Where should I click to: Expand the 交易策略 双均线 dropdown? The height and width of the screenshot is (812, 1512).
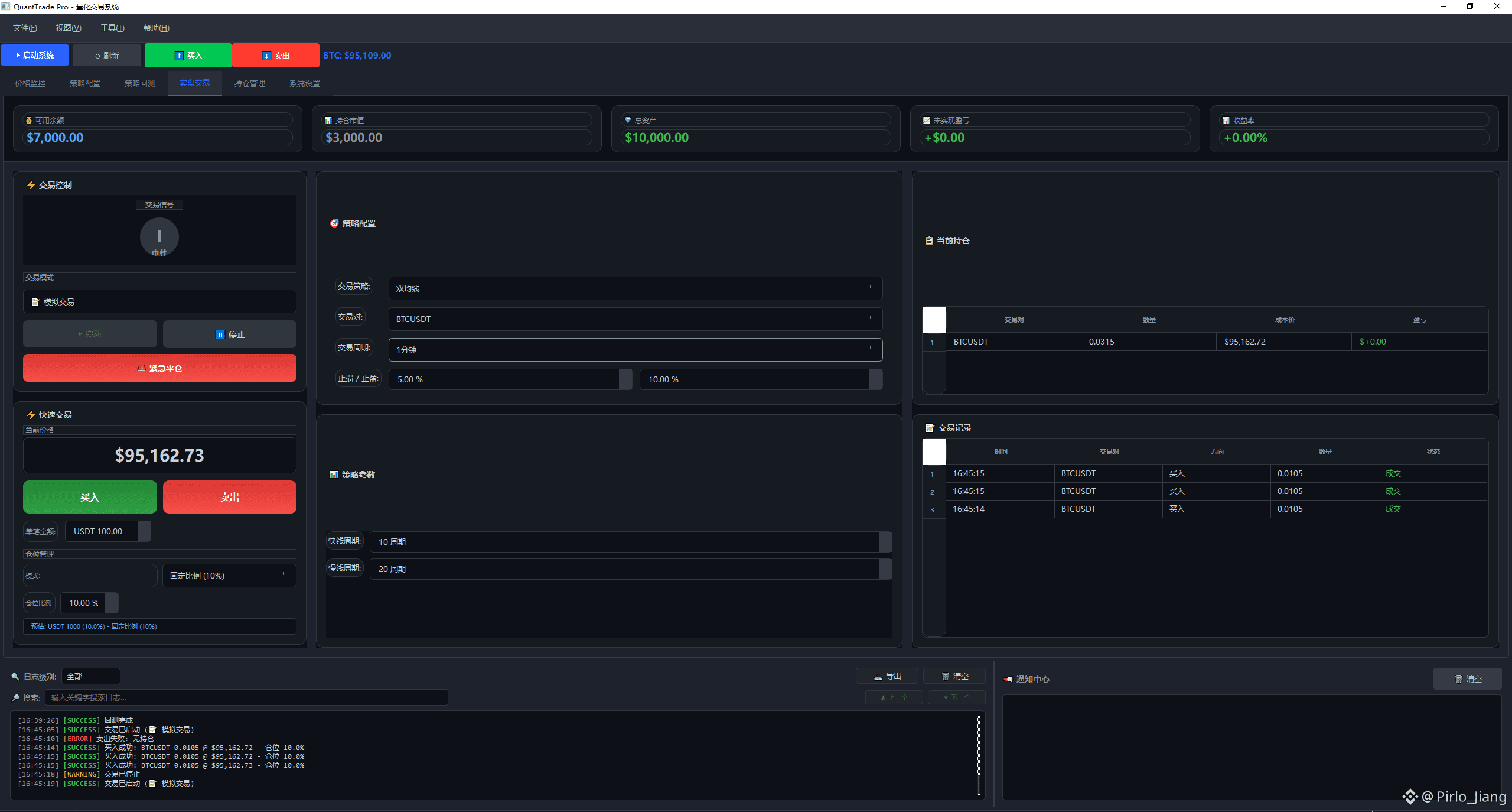[x=635, y=288]
